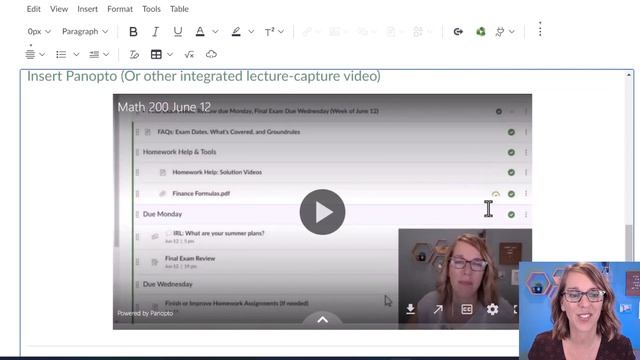The image size is (640, 360).
Task: Click the increase indent icon
Action: click(x=94, y=54)
